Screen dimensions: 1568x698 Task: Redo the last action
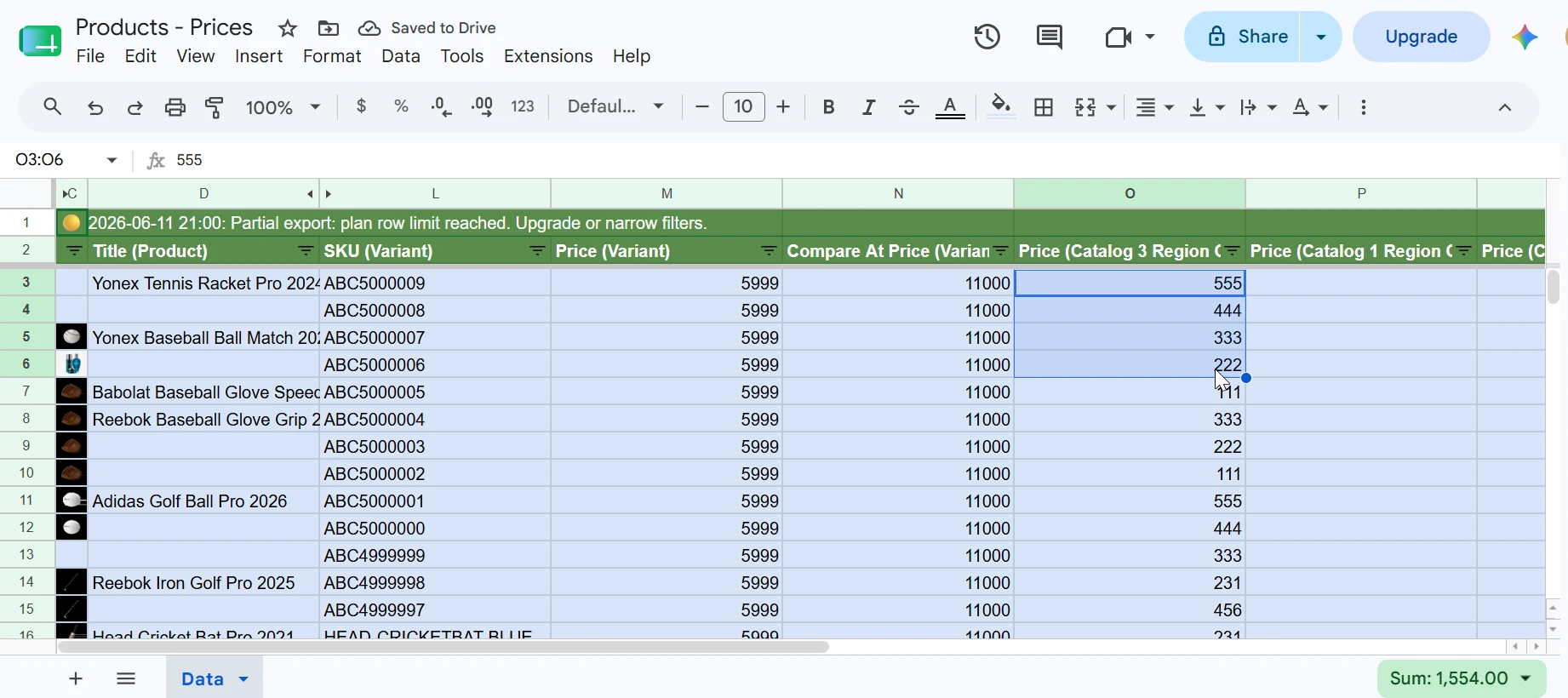coord(134,107)
